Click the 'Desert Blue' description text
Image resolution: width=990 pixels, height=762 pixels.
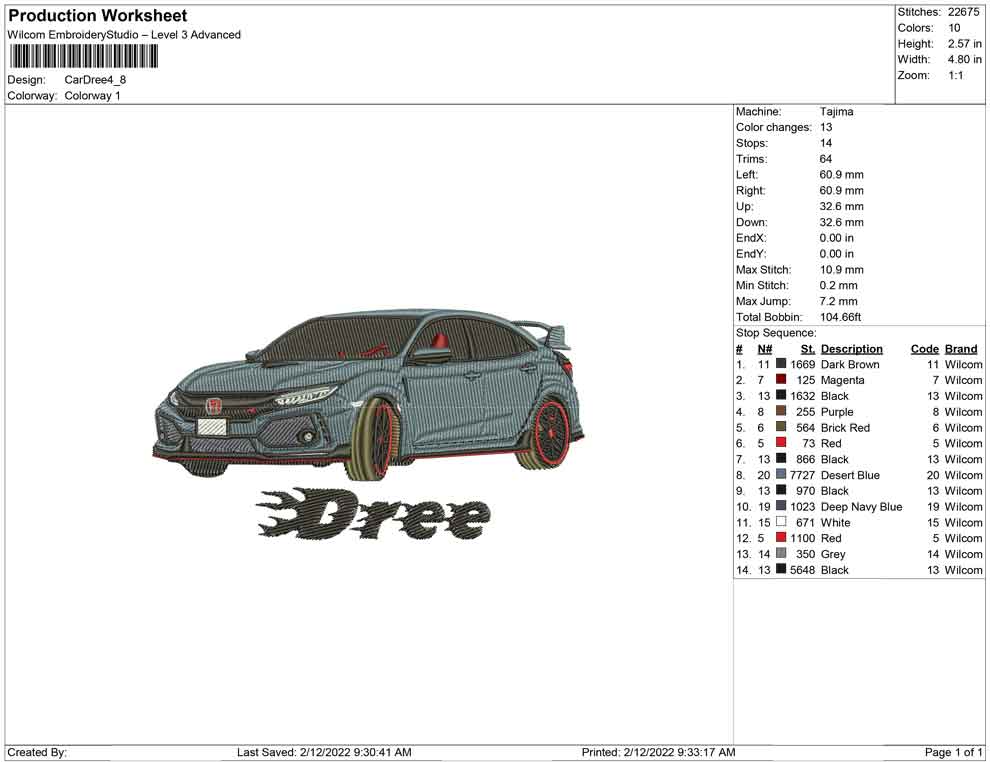[850, 475]
